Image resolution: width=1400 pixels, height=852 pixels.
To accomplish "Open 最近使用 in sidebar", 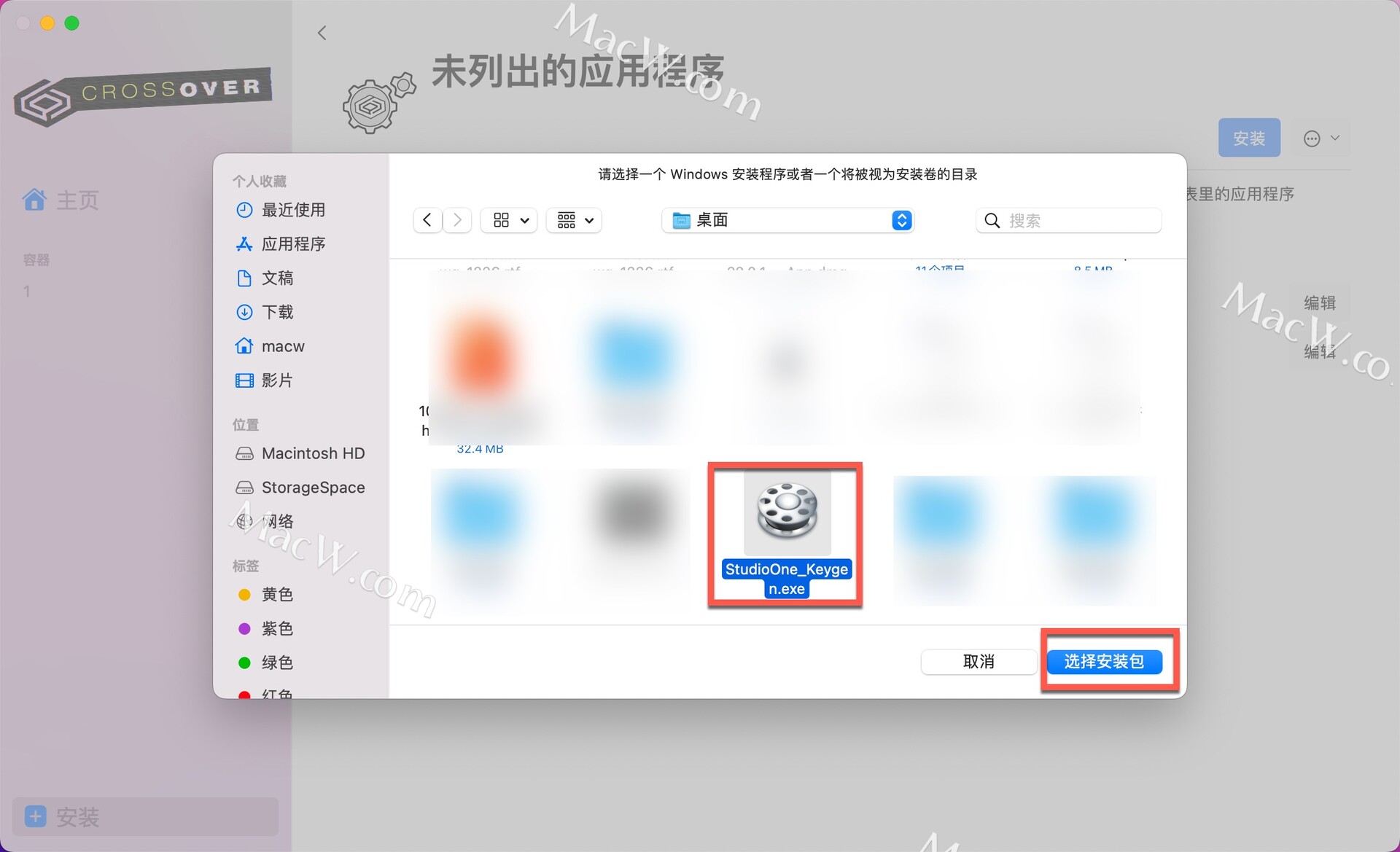I will [x=292, y=210].
